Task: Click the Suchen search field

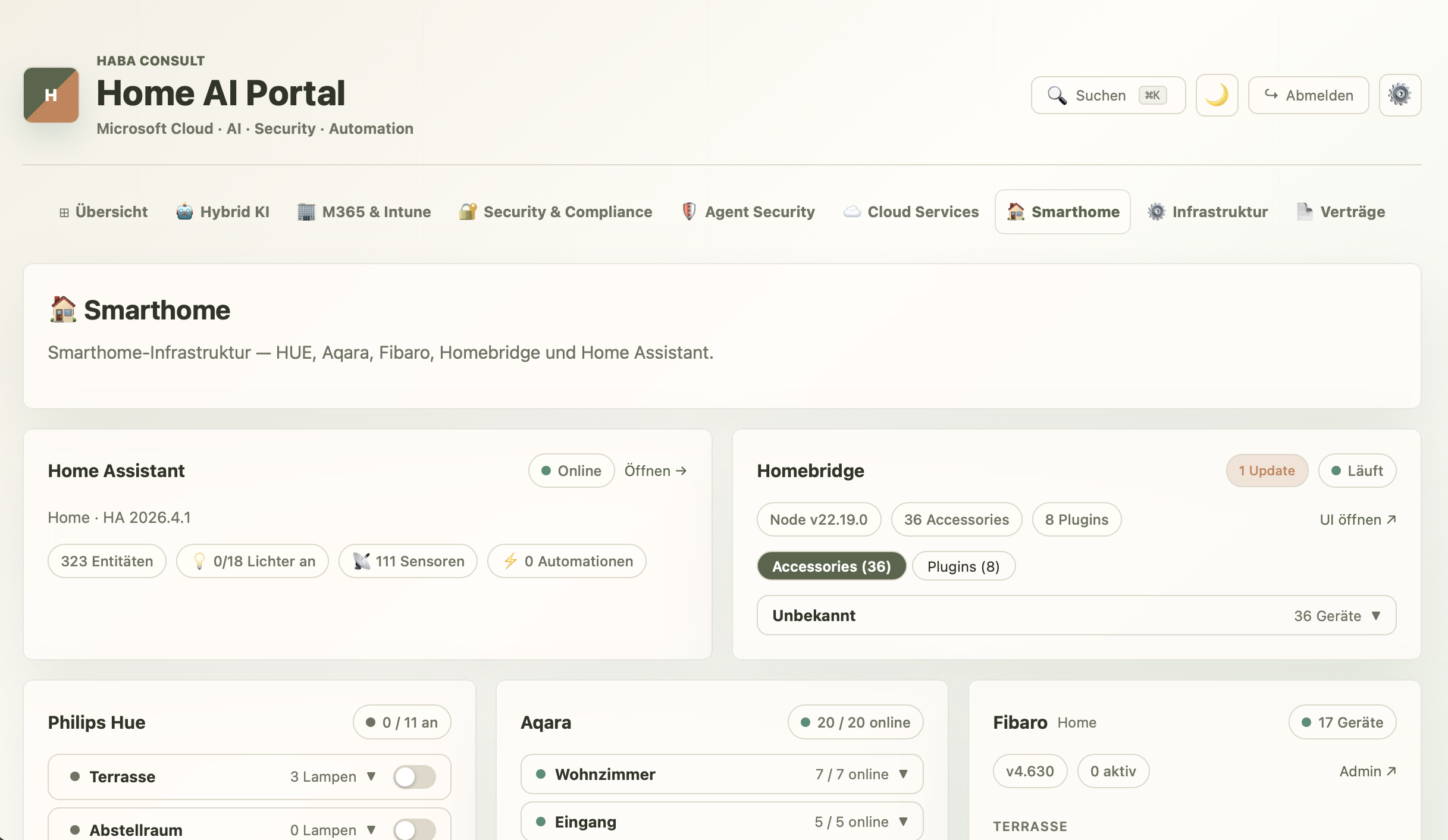Action: point(1108,95)
